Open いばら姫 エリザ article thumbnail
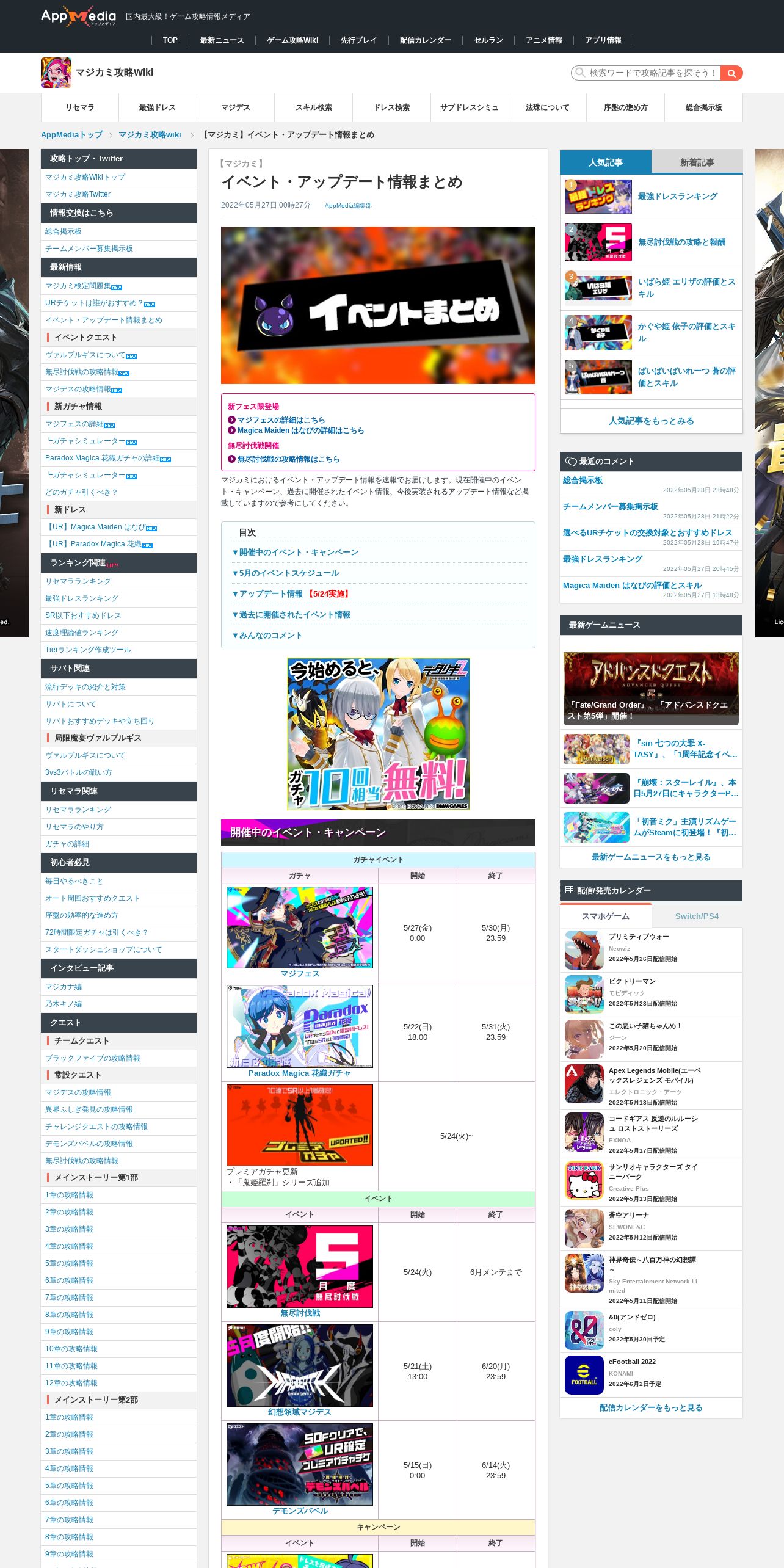This screenshot has height=1568, width=784. click(598, 287)
